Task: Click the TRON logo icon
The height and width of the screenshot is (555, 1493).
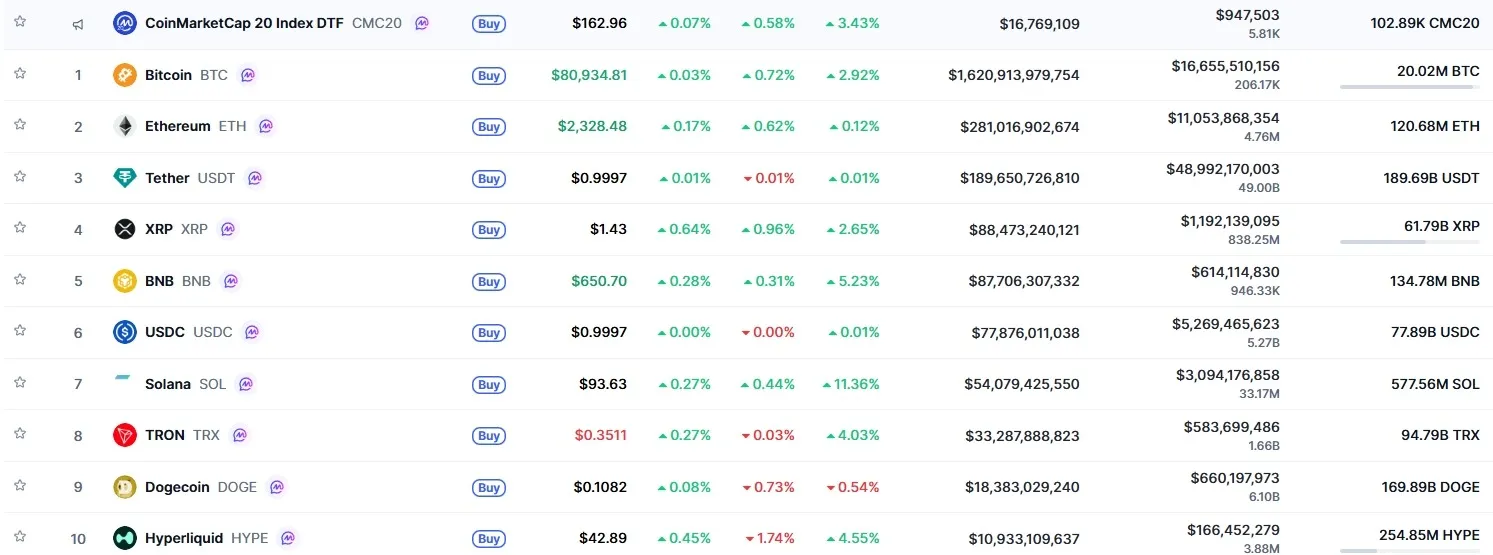Action: coord(124,435)
